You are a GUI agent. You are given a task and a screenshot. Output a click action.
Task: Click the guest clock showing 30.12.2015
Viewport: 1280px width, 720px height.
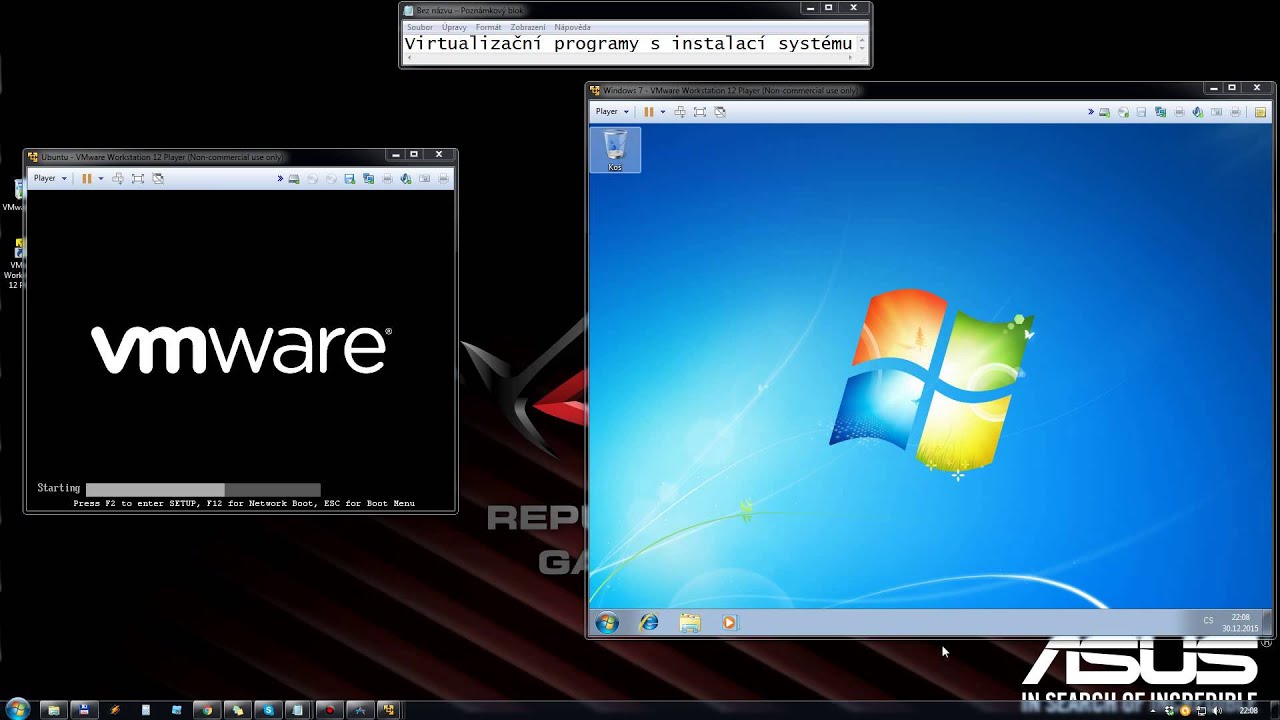click(x=1240, y=623)
